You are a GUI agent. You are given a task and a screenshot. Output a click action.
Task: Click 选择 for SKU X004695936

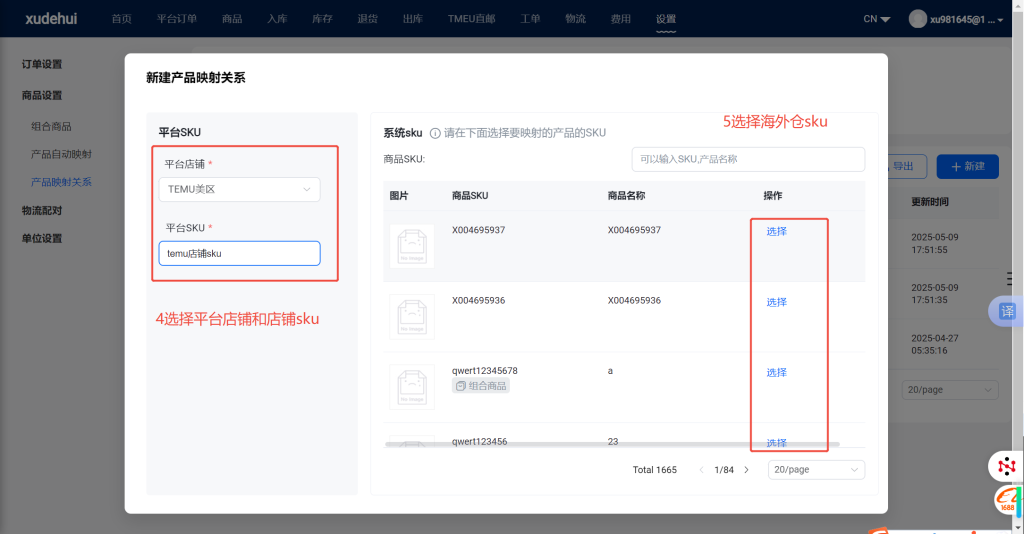click(776, 302)
